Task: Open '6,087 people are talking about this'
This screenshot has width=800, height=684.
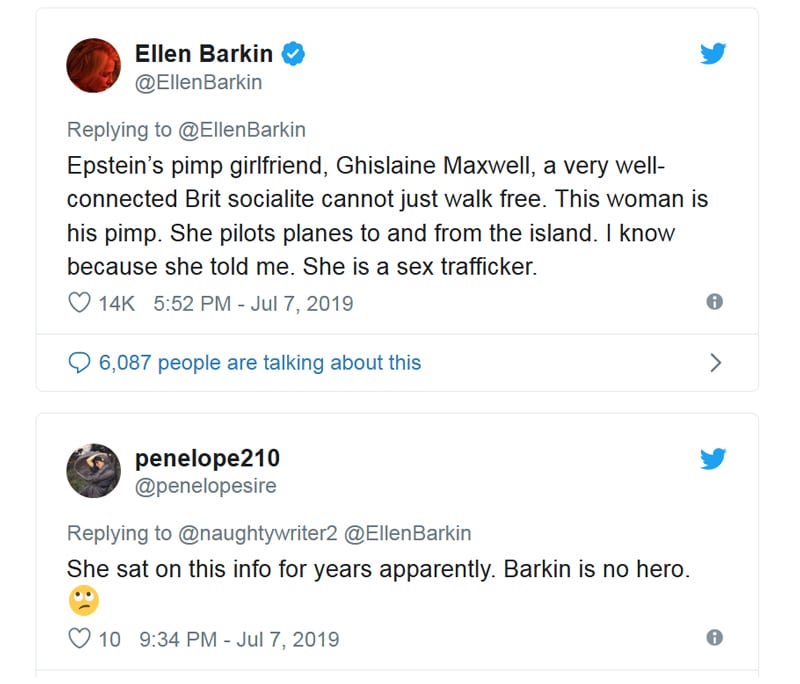Action: (x=259, y=363)
